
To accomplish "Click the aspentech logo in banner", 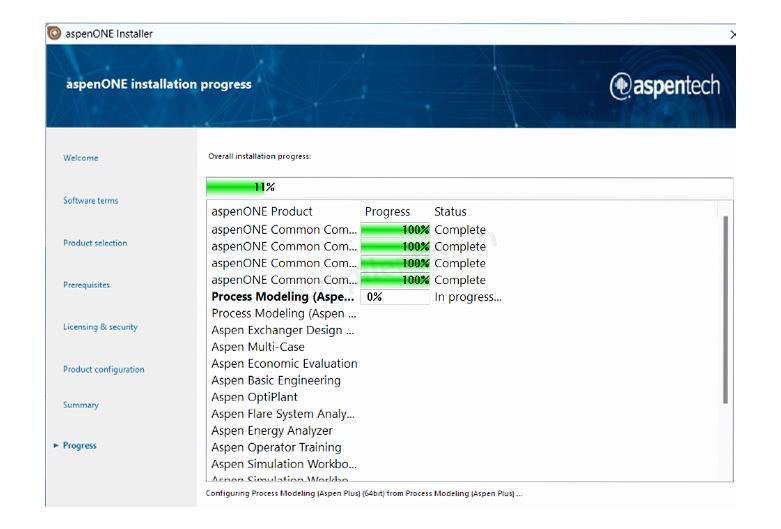I will (x=664, y=87).
